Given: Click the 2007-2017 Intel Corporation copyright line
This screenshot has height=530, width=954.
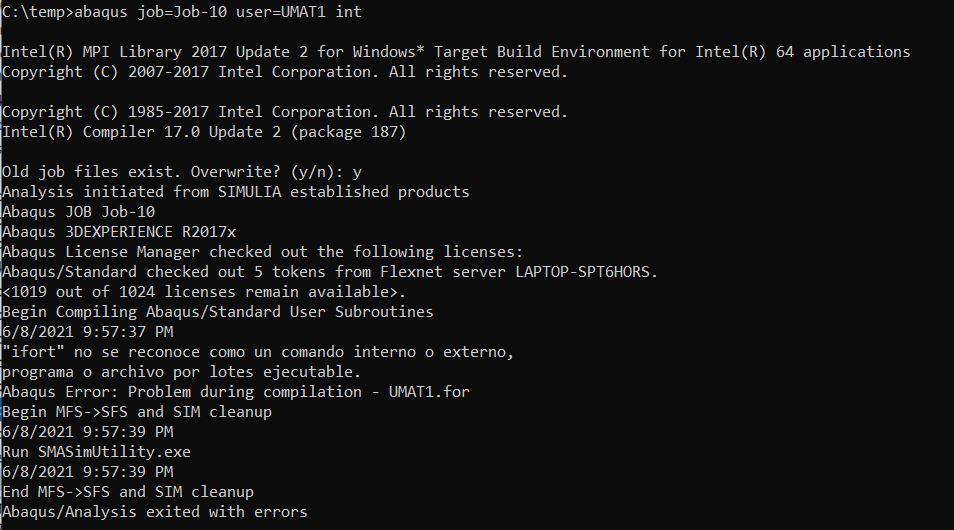Looking at the screenshot, I should [x=285, y=72].
